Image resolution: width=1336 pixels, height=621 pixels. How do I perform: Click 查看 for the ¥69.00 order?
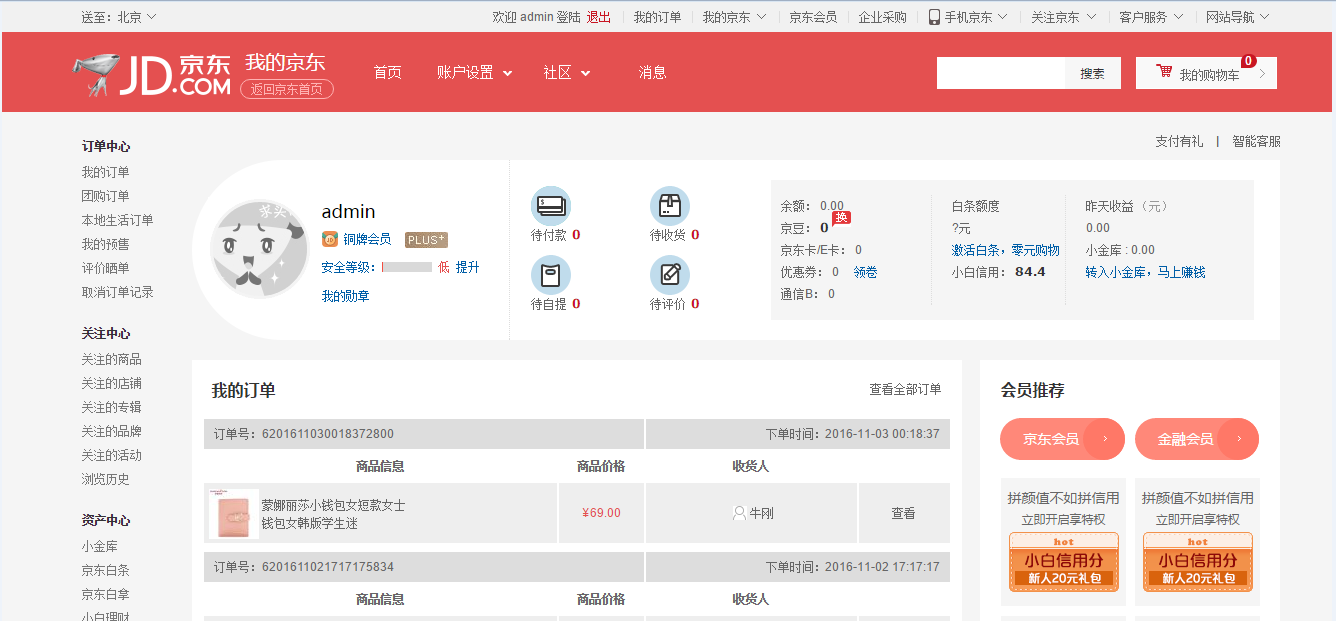[903, 513]
